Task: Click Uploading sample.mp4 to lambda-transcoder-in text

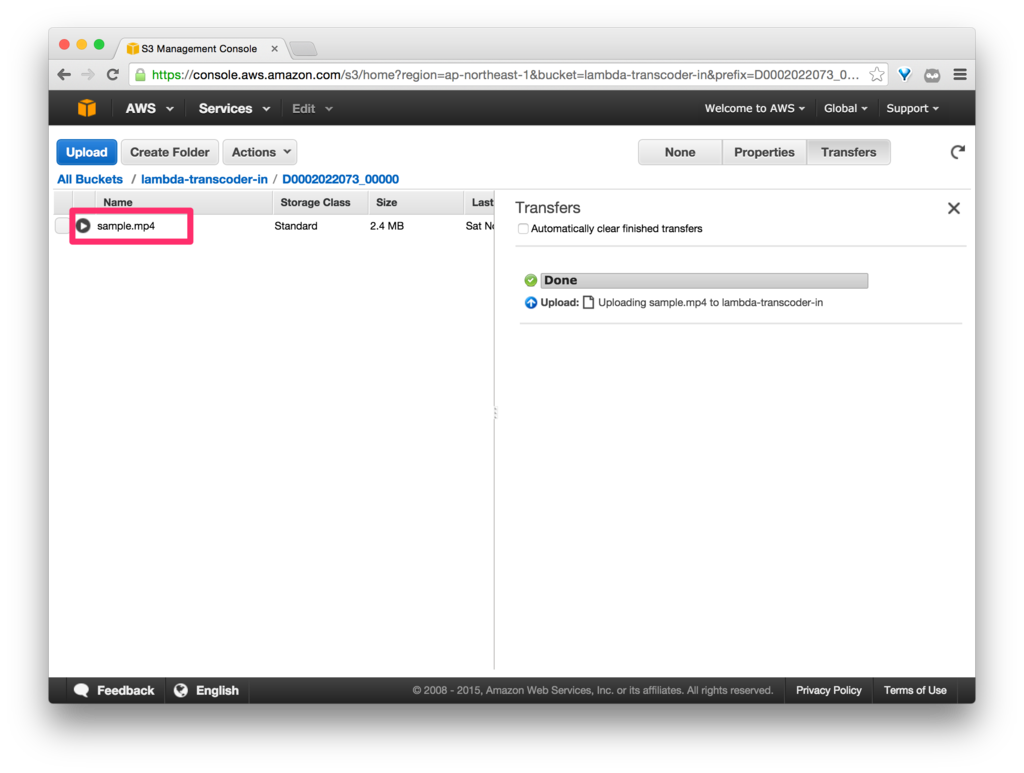Action: coord(711,302)
